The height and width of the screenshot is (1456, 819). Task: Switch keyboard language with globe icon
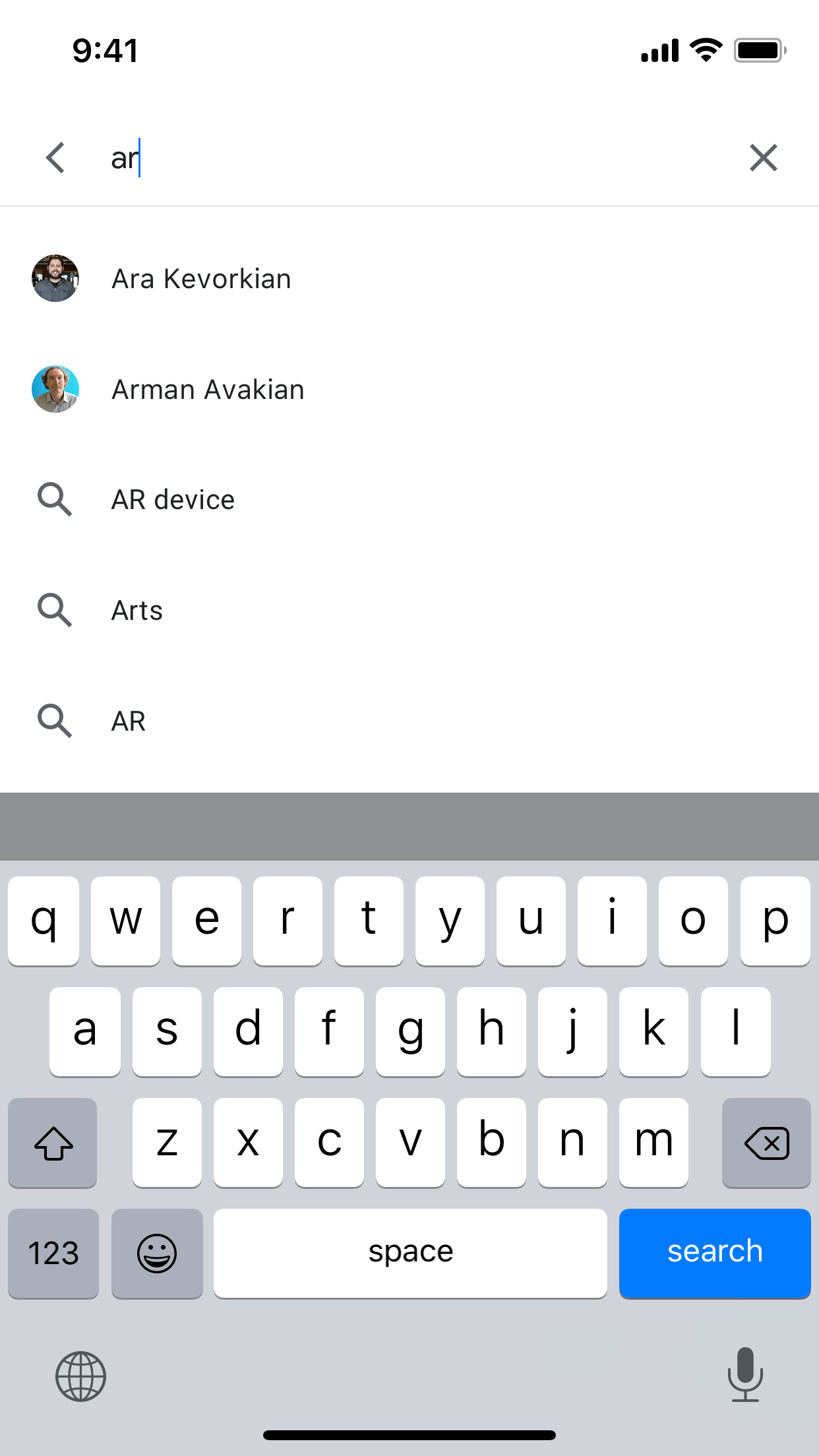pyautogui.click(x=80, y=1376)
